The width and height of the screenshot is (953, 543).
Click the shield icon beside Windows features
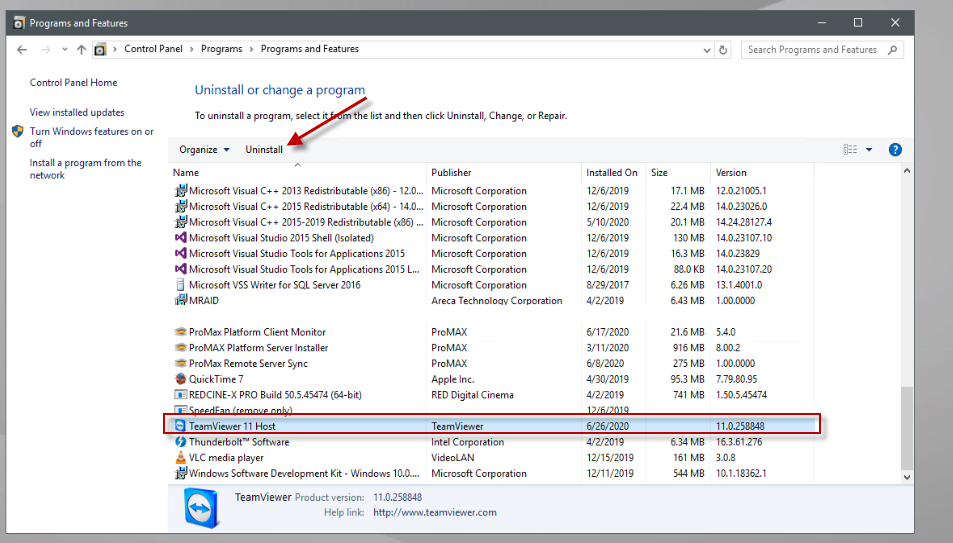18,131
